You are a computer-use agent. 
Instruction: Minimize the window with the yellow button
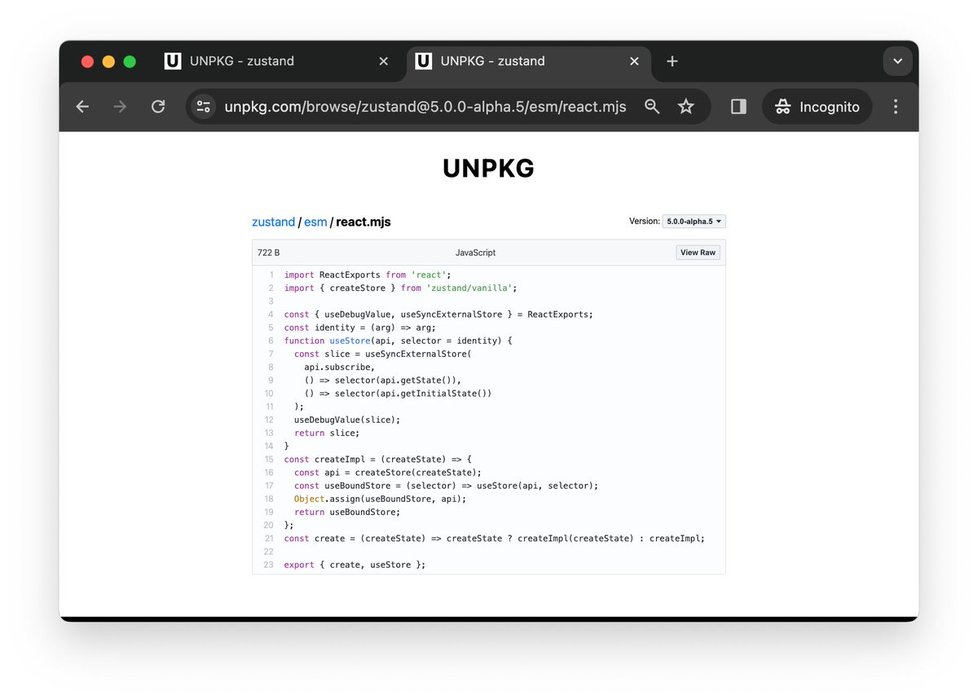[x=109, y=61]
